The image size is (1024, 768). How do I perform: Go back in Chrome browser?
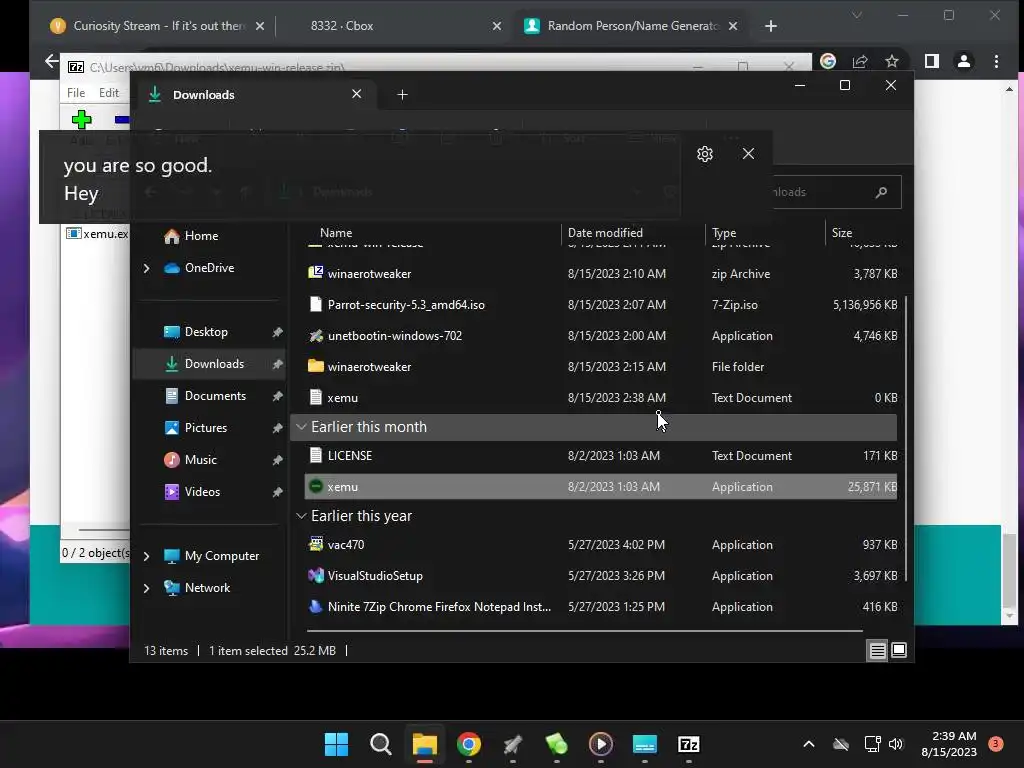pyautogui.click(x=52, y=61)
